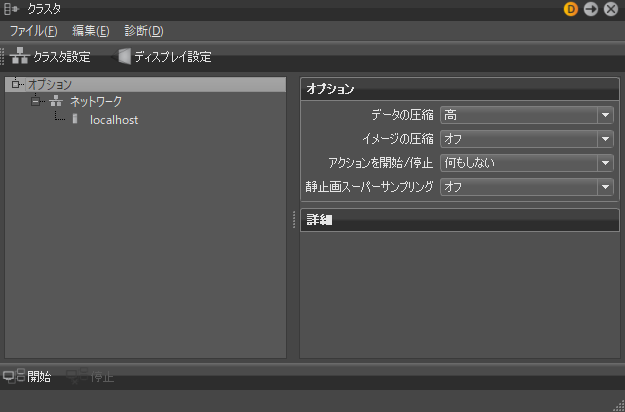Image resolution: width=625 pixels, height=412 pixels.
Task: Click the クラスタ設定 network icon
Action: tap(20, 56)
